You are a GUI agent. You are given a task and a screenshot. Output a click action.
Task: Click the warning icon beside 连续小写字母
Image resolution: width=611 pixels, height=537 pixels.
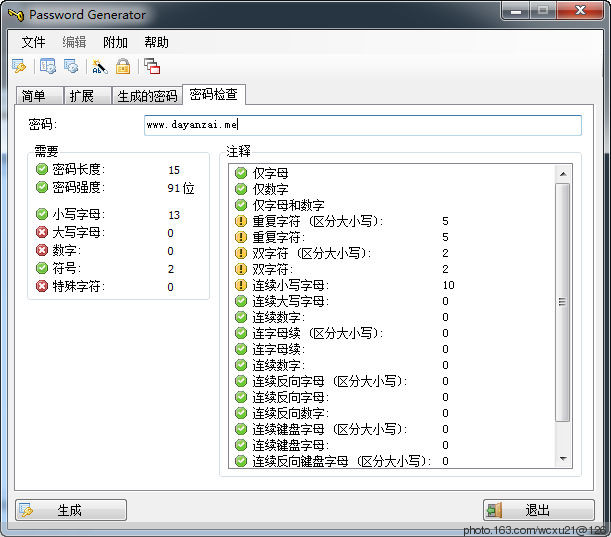point(241,285)
